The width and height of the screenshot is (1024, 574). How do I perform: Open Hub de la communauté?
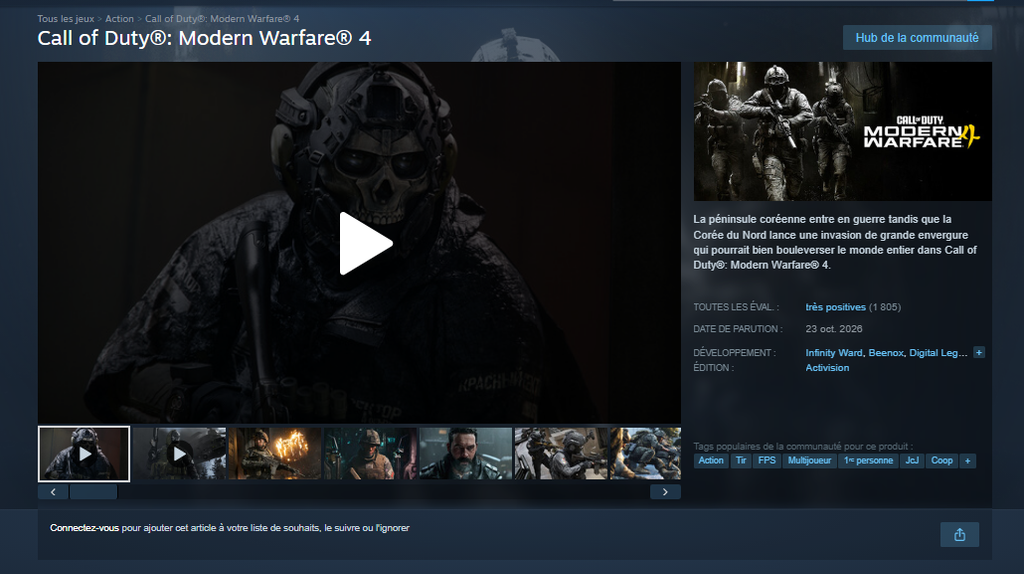pos(917,38)
